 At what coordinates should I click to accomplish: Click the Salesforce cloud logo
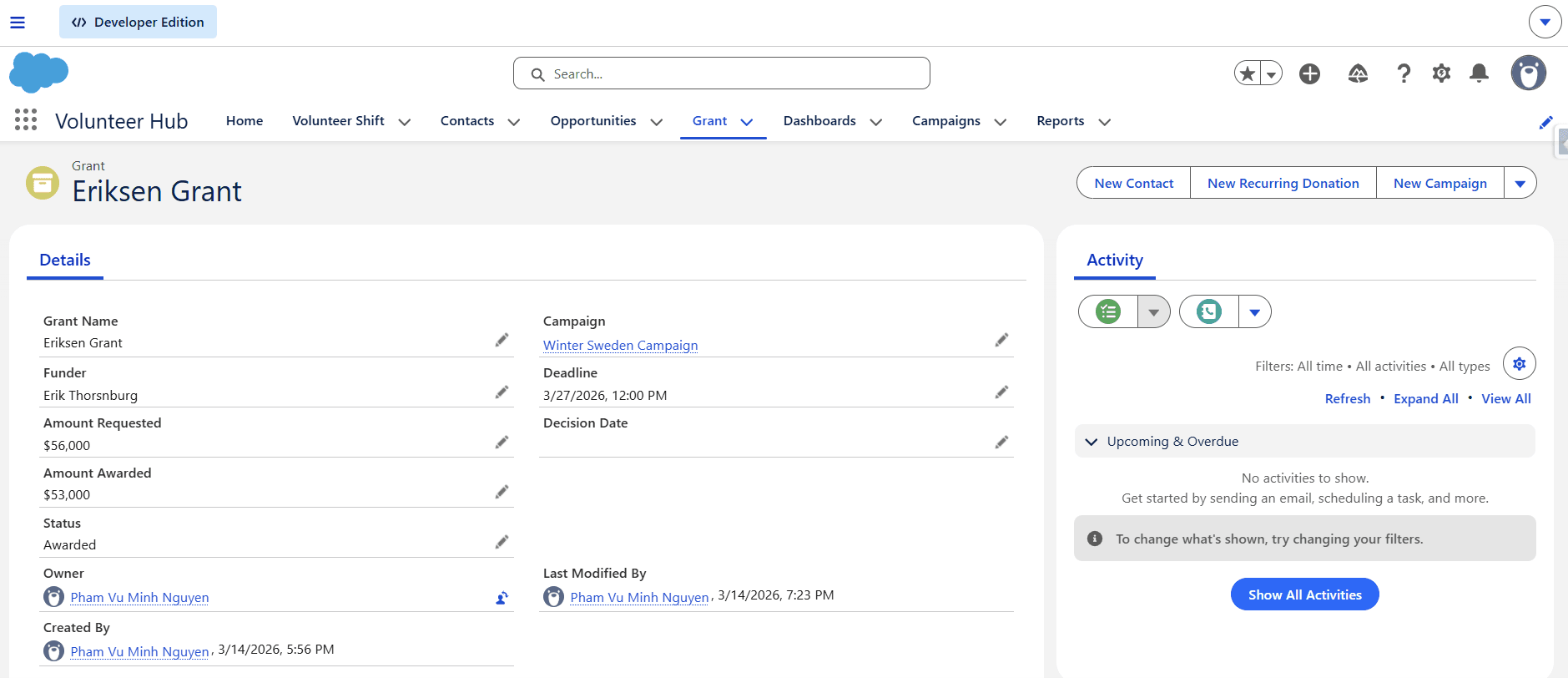(38, 73)
